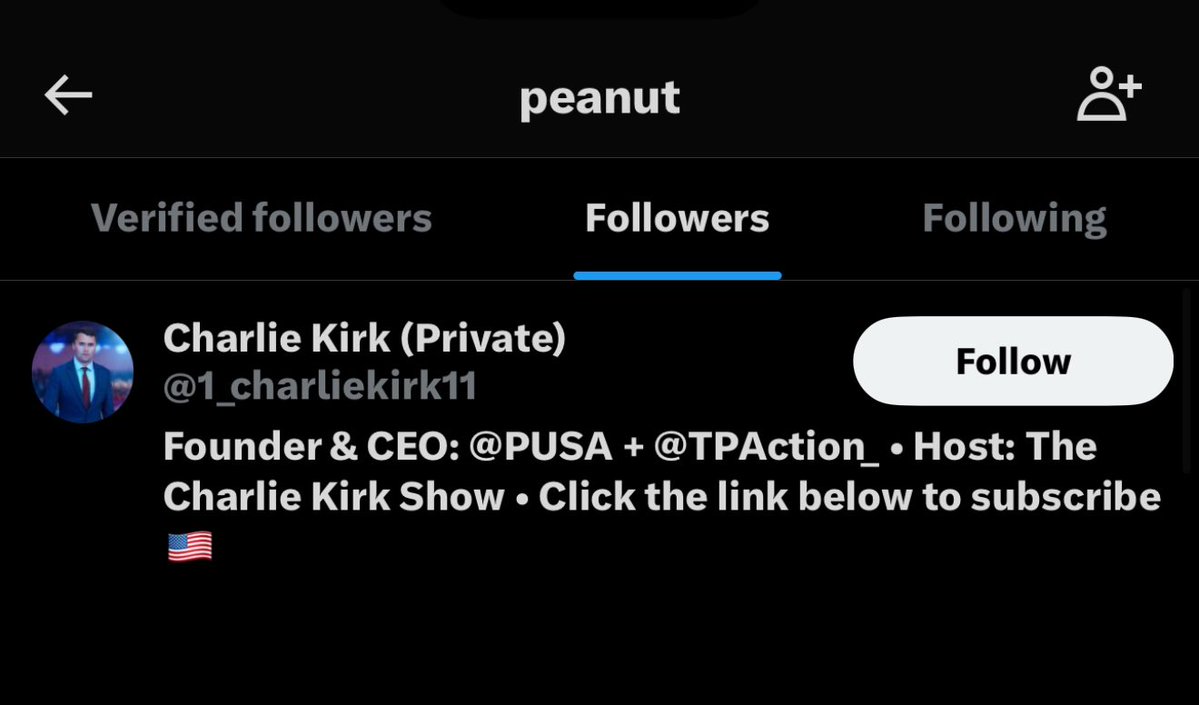Open the add-person connect icon
Viewport: 1199px width, 705px height.
click(1108, 95)
